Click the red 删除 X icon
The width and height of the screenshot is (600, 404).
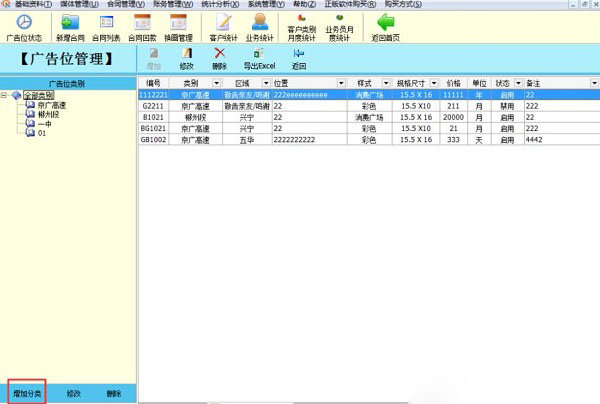click(220, 57)
